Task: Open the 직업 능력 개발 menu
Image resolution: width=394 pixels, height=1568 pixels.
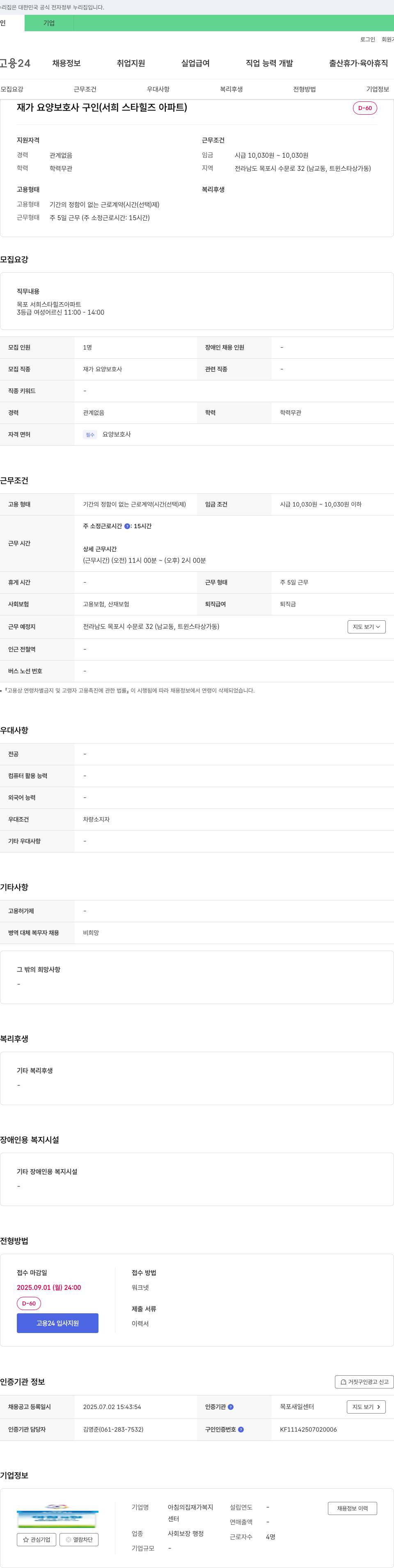Action: (x=269, y=63)
